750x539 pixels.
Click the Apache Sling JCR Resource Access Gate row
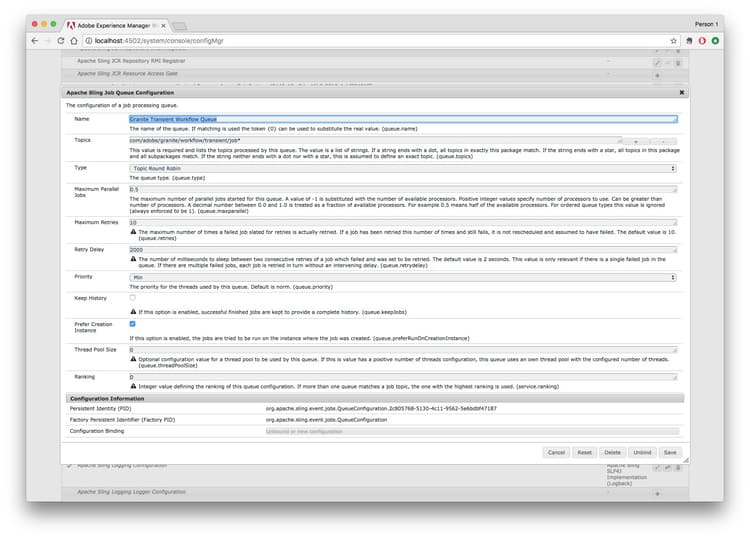(375, 74)
